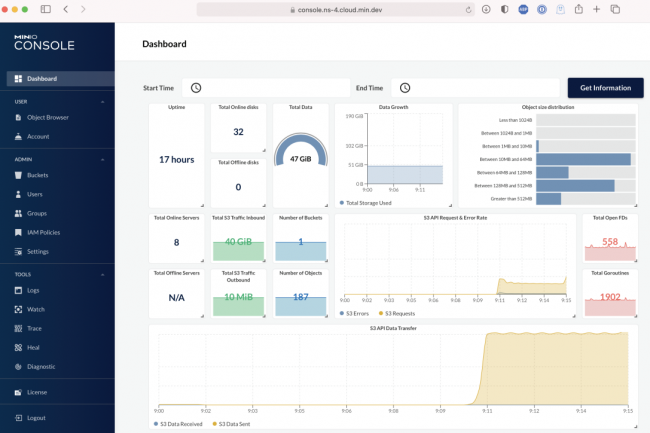Click the Groups icon in sidebar
This screenshot has height=433, width=650.
click(17, 213)
